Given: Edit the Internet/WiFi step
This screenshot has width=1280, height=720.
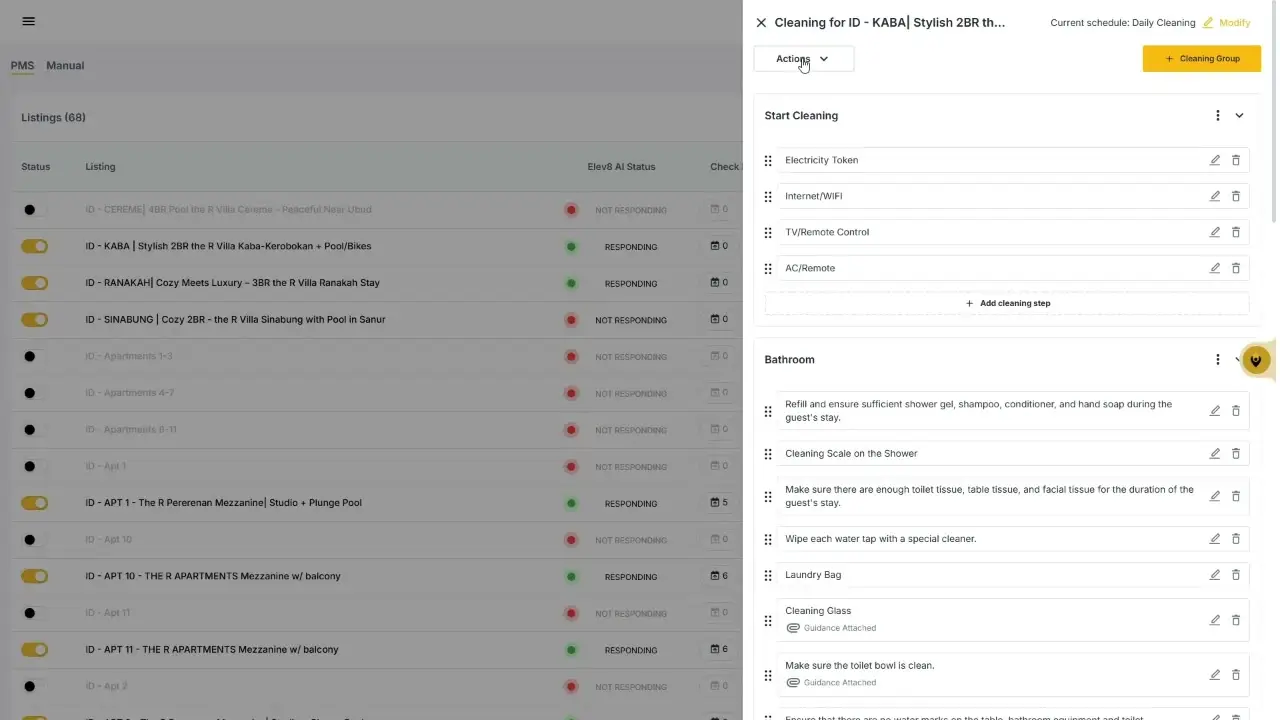Looking at the screenshot, I should click(1215, 196).
